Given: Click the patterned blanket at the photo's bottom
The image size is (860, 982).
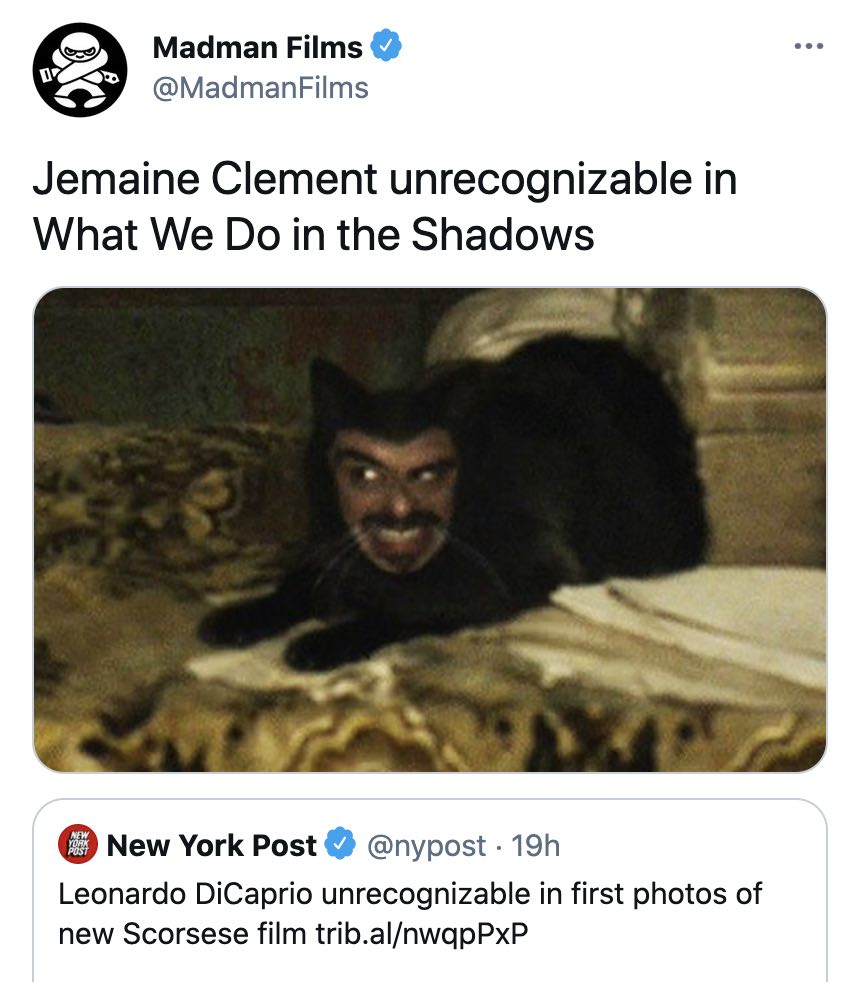Looking at the screenshot, I should tap(430, 726).
